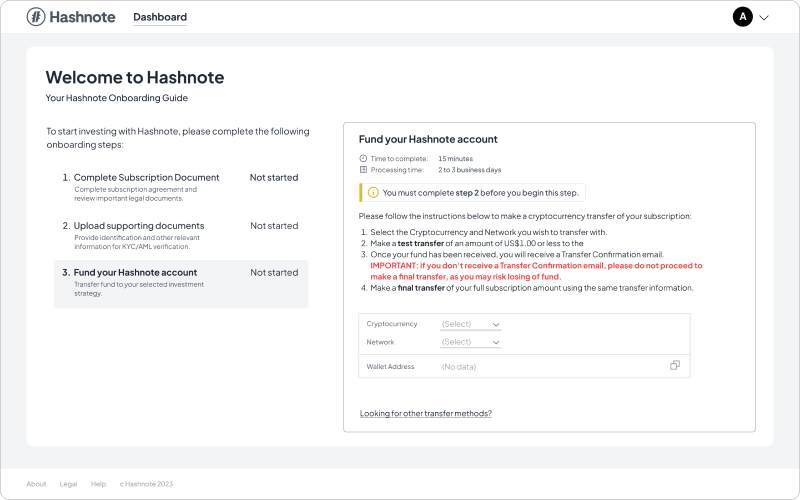Click the clock icon beside Time to complete
Screen dimensions: 800x500
click(363, 158)
